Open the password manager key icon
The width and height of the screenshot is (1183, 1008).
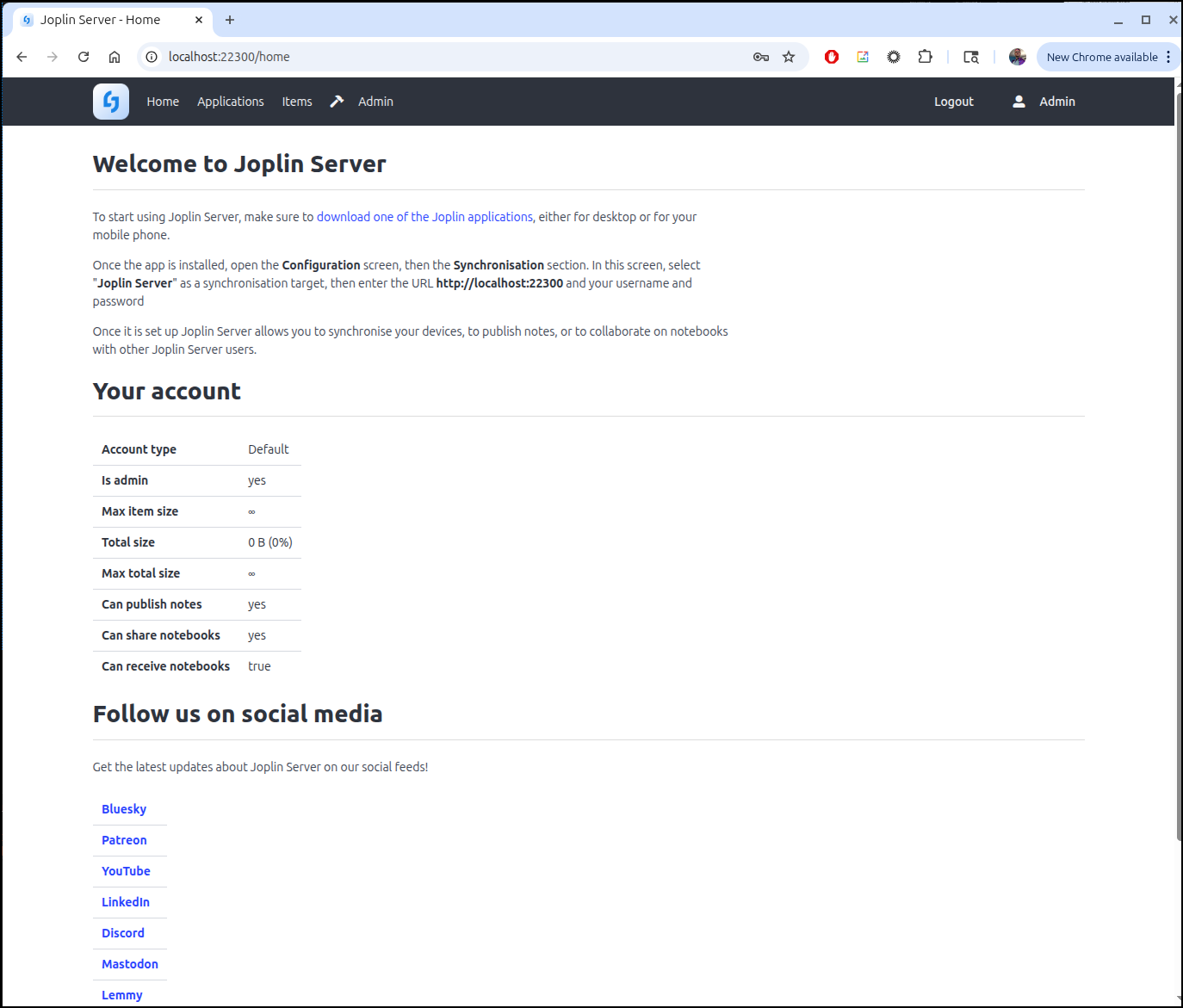(761, 57)
